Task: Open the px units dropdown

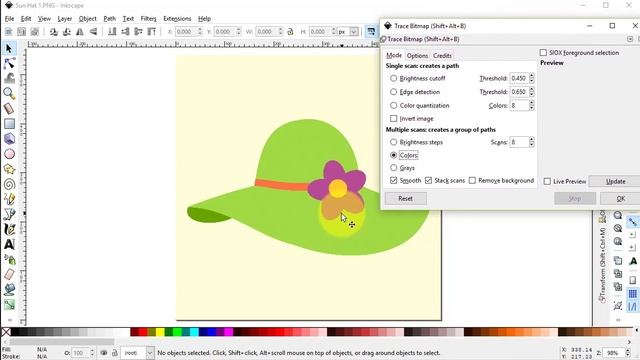Action: coord(354,31)
